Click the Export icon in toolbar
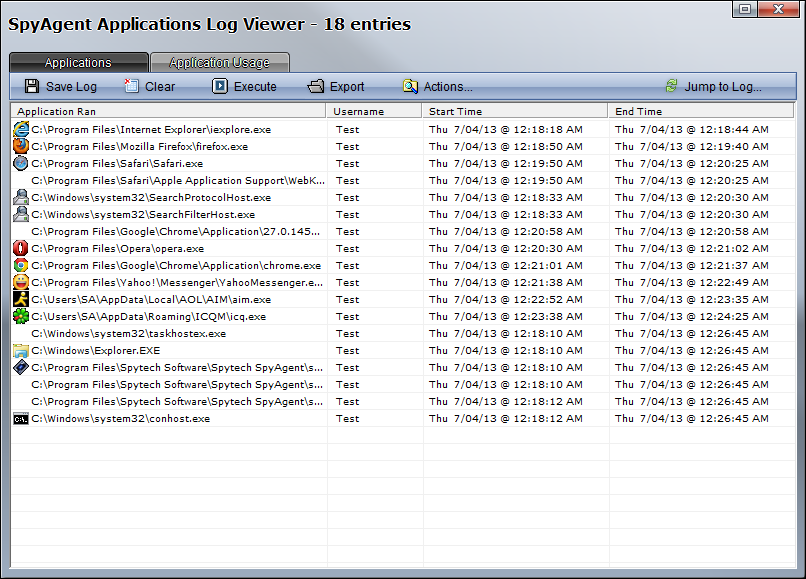806x579 pixels. pos(316,87)
